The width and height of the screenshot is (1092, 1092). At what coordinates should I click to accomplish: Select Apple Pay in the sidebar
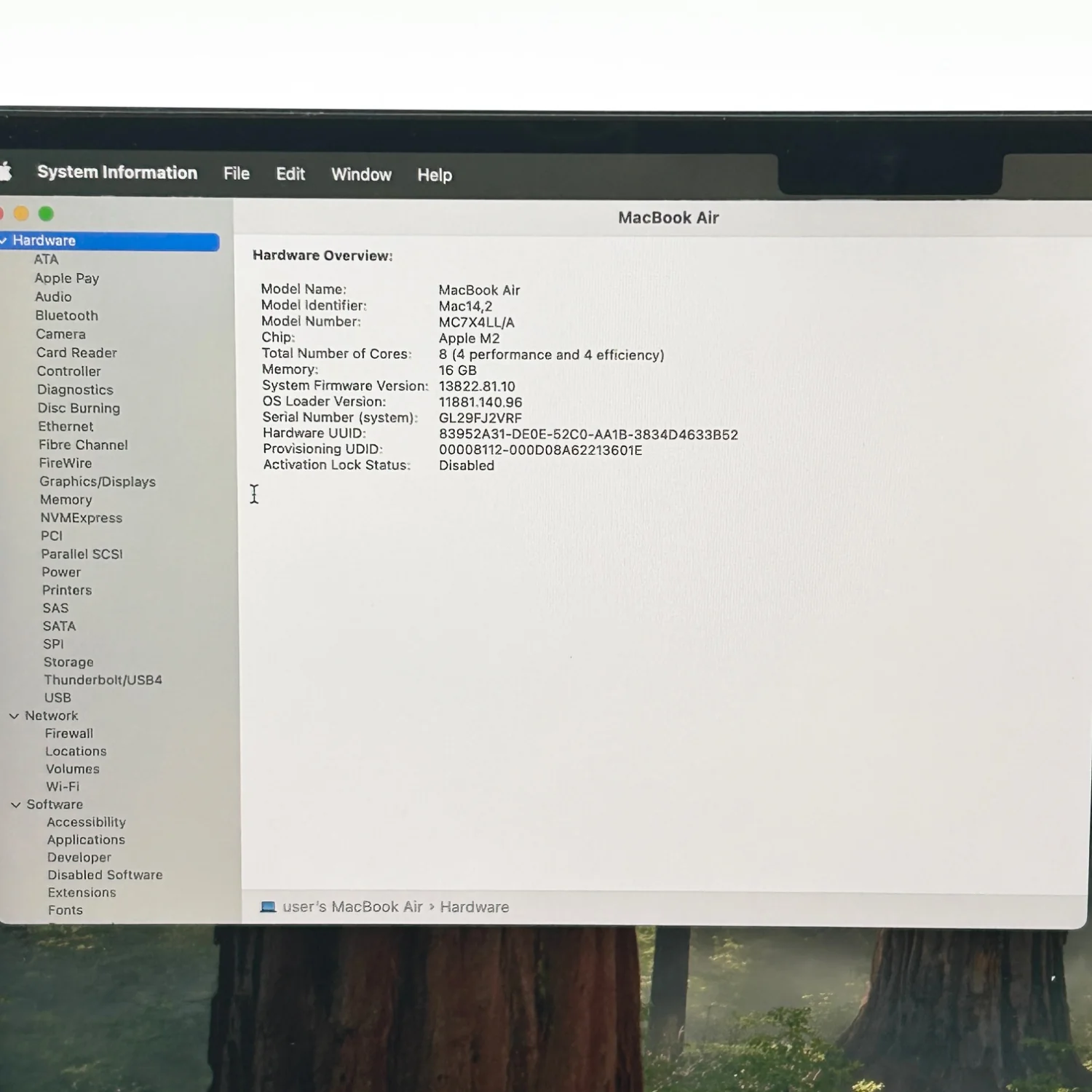tap(67, 278)
